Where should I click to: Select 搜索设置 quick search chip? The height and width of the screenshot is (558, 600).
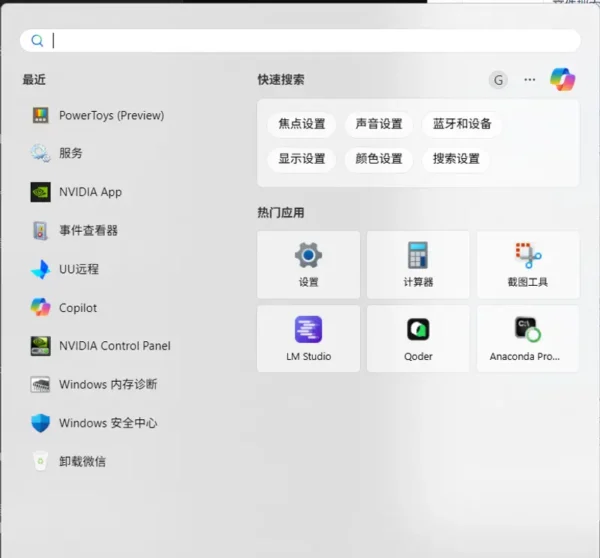tap(456, 159)
